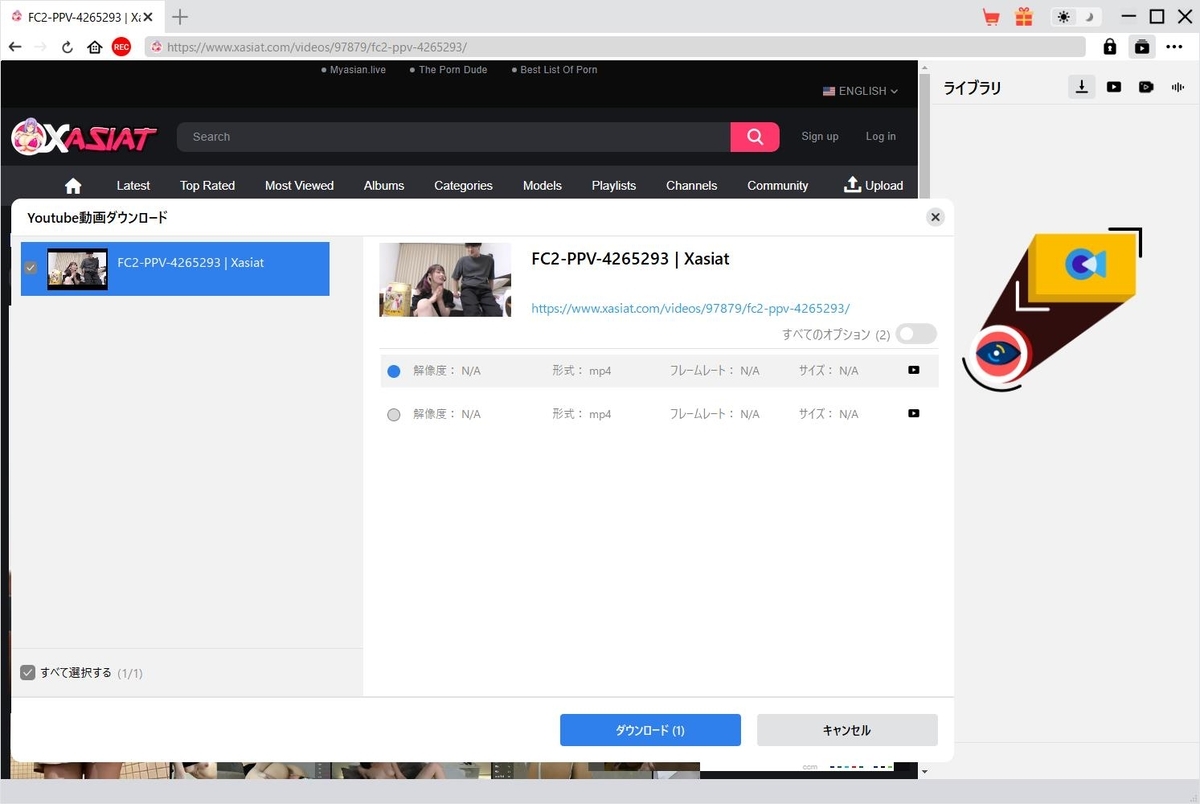Screen dimensions: 1200x804
Task: Enable the すべてのオプション switch
Action: [915, 334]
